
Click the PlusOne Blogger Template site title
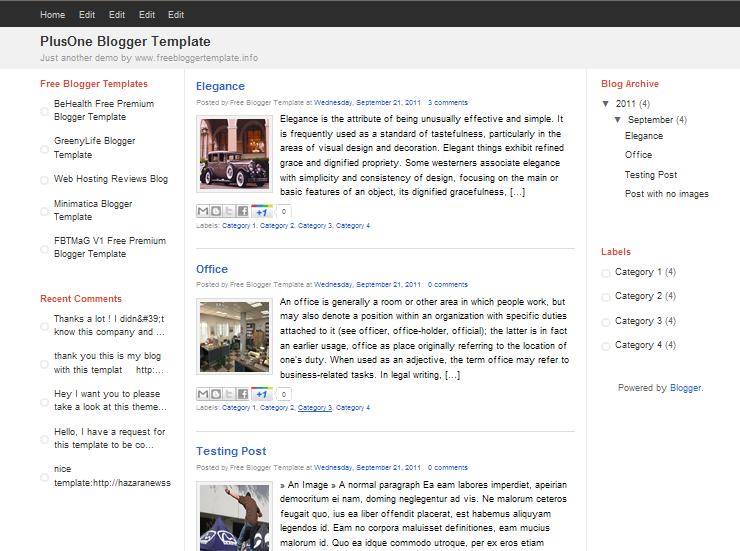click(x=125, y=42)
